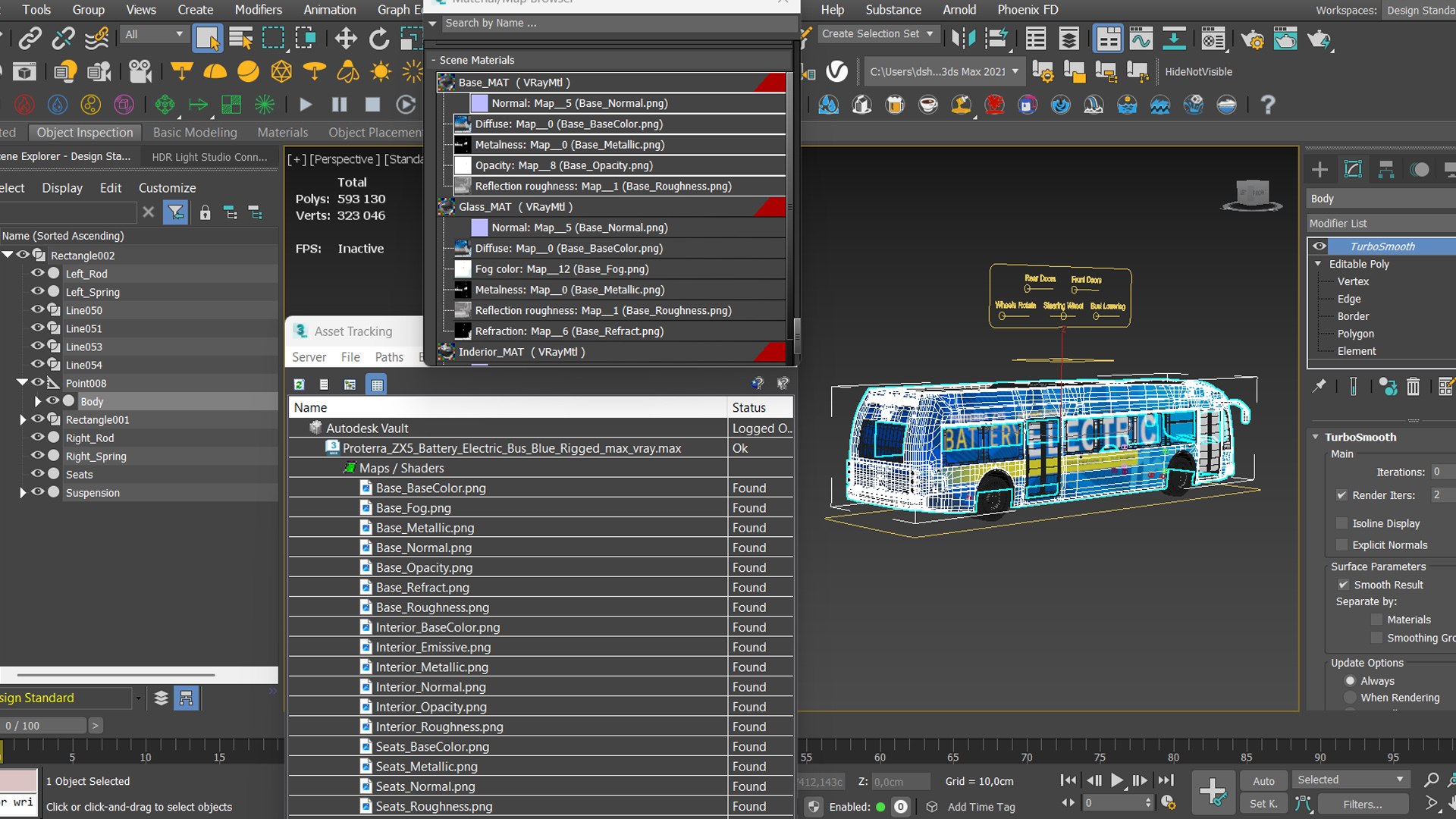Enable Isoline Display checkbox
This screenshot has height=819, width=1456.
(x=1341, y=523)
